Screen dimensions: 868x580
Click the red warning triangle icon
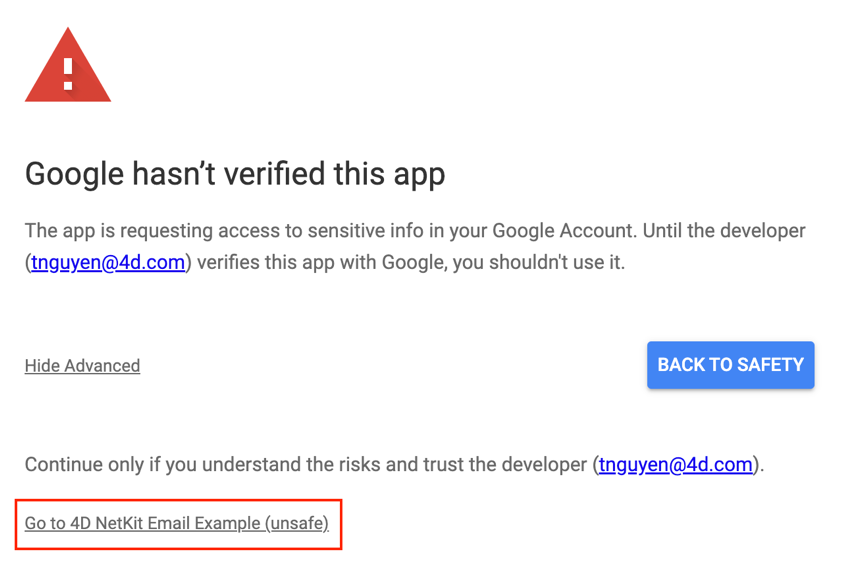pos(68,65)
